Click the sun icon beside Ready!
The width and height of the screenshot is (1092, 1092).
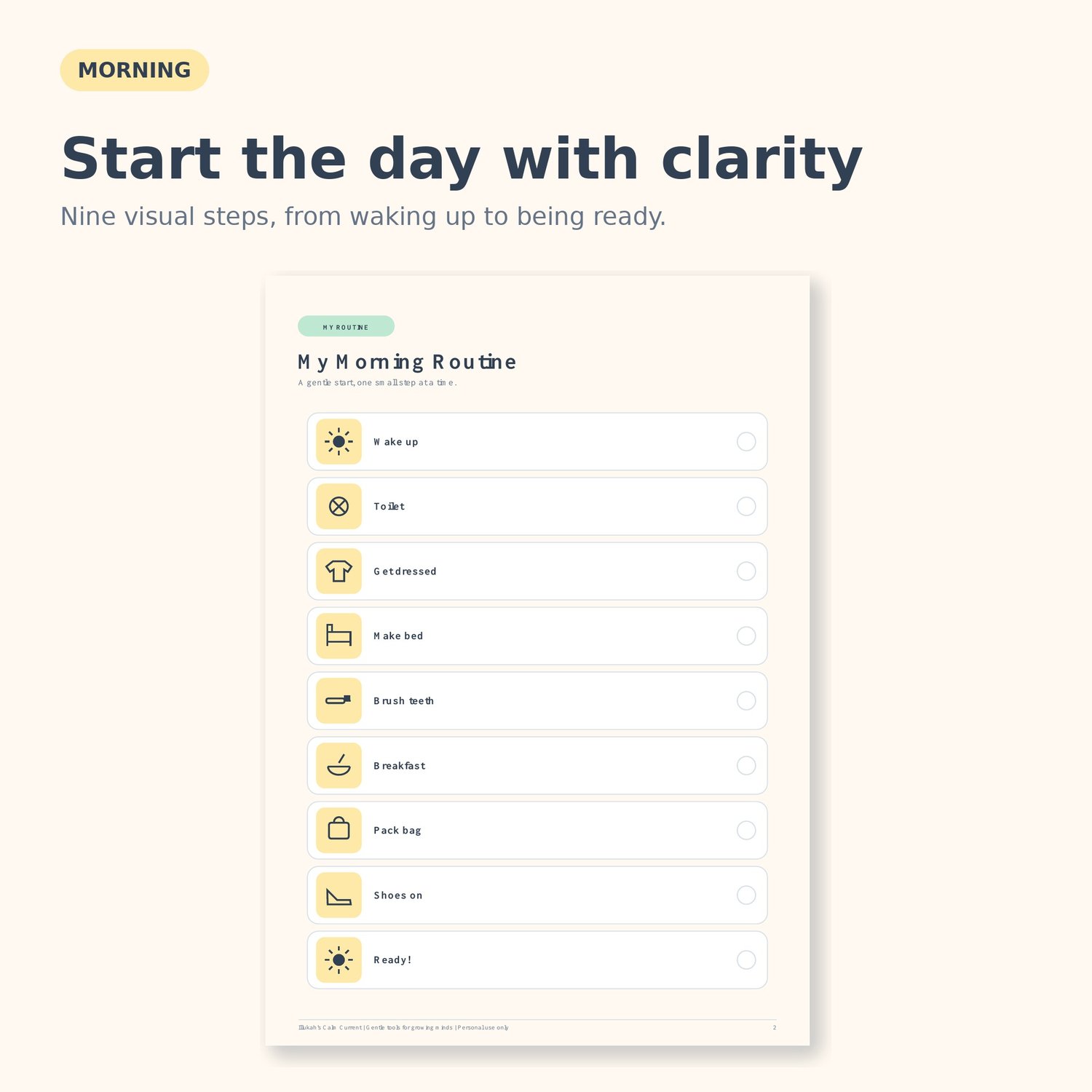click(339, 960)
